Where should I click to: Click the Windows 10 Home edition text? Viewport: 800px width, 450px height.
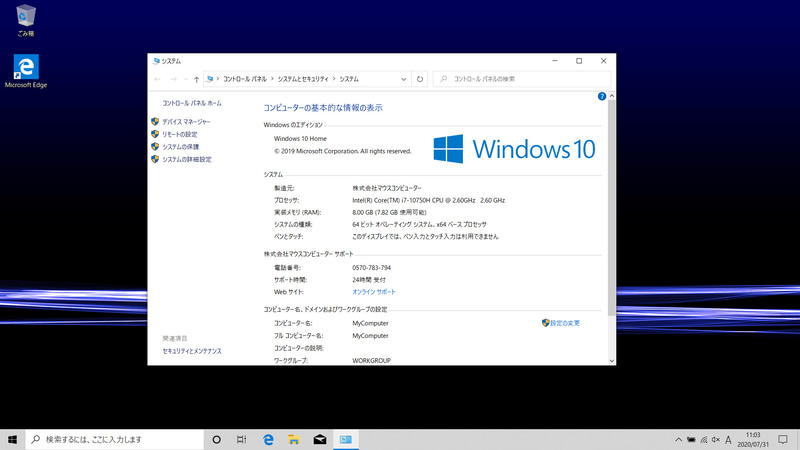[300, 138]
